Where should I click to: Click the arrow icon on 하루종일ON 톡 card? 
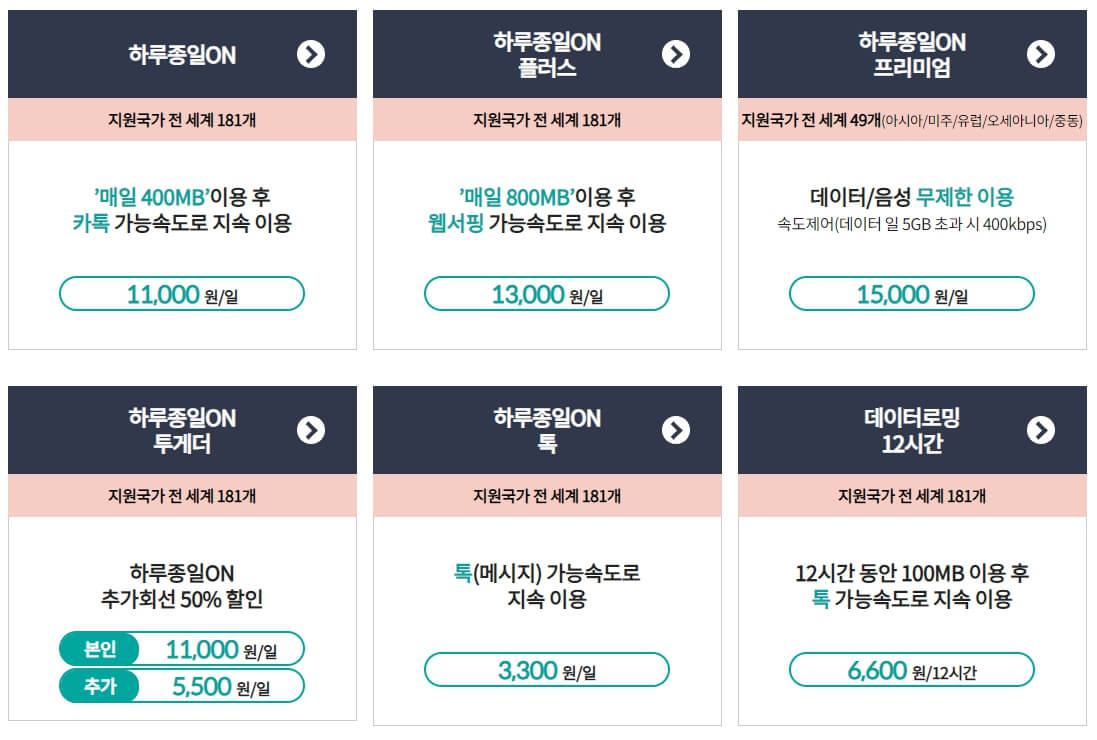(676, 430)
